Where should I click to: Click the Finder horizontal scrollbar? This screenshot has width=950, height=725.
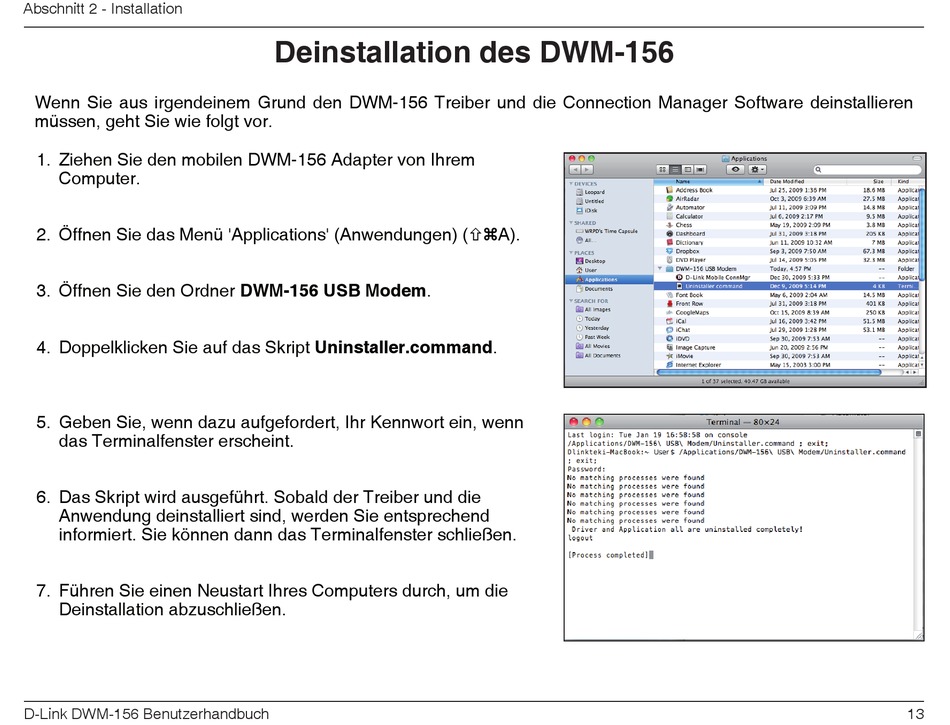[x=768, y=372]
